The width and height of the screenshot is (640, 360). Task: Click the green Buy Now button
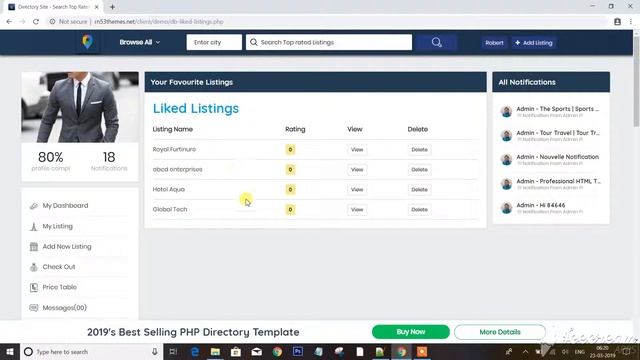(411, 332)
